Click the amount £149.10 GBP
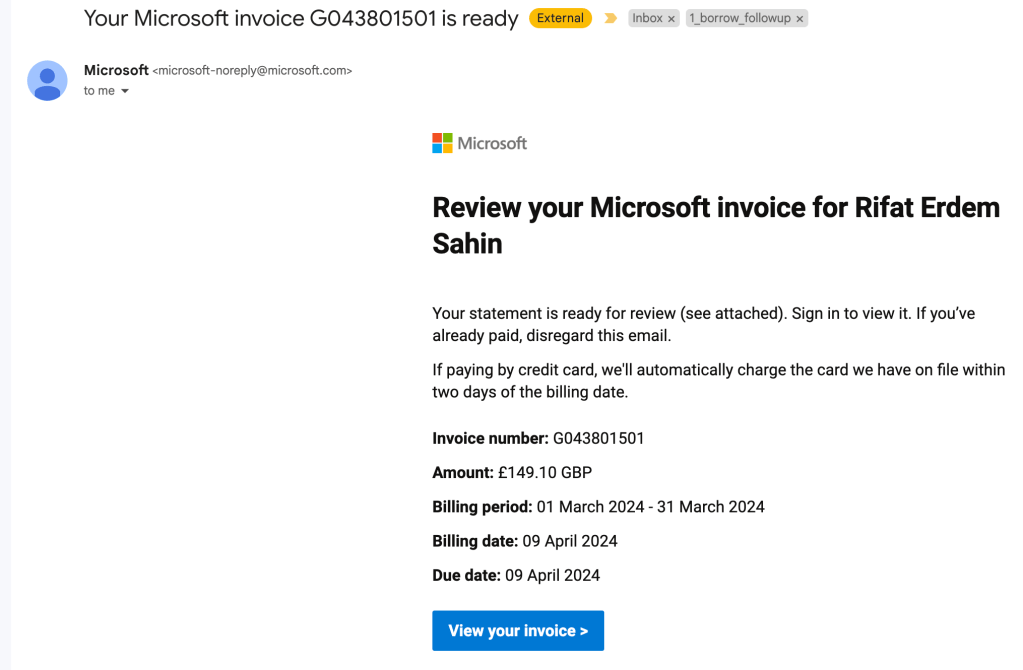The height and width of the screenshot is (670, 1023). (x=545, y=472)
